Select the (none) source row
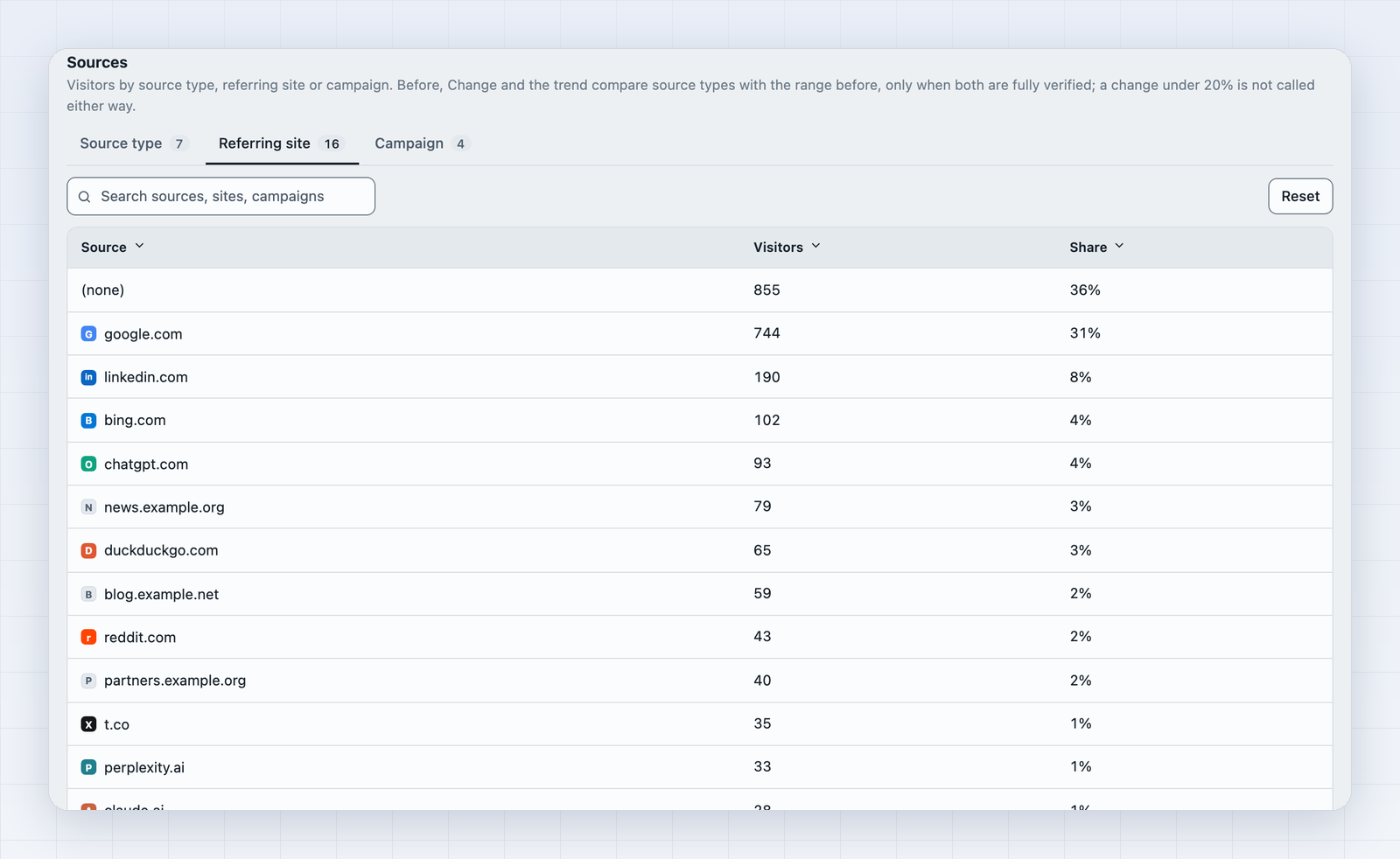The height and width of the screenshot is (859, 1400). point(700,290)
